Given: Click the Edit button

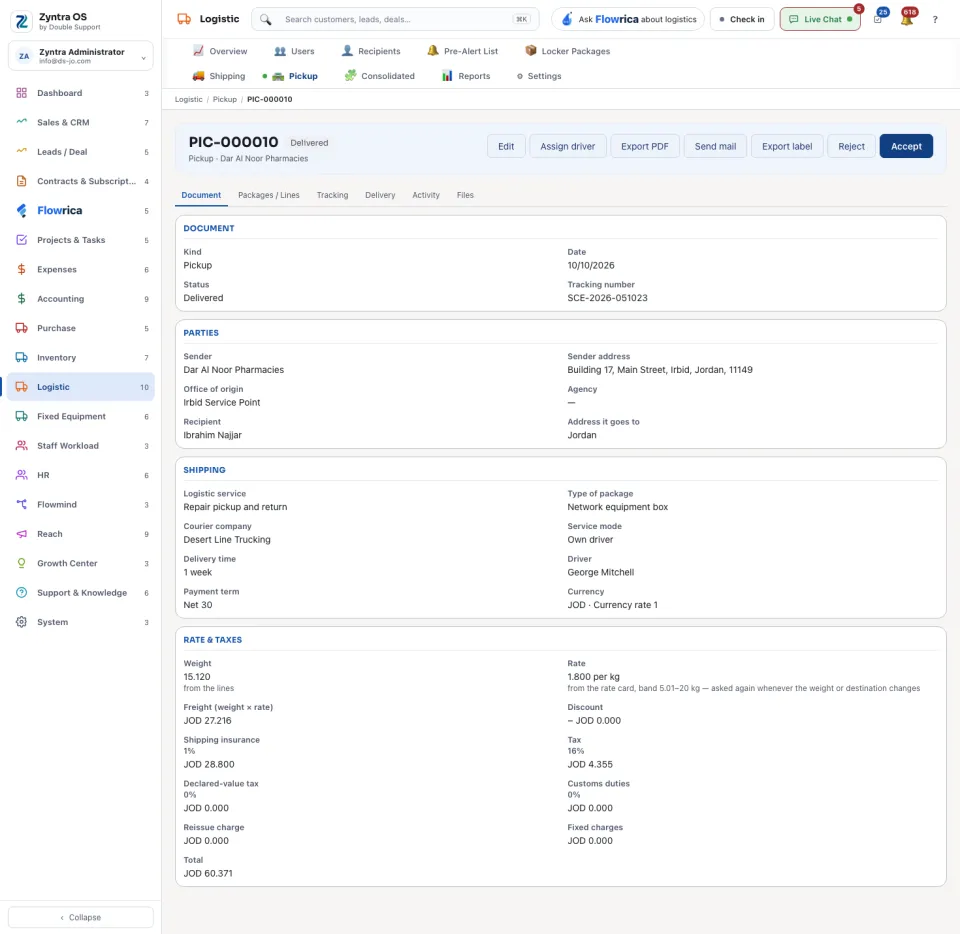Looking at the screenshot, I should (506, 146).
